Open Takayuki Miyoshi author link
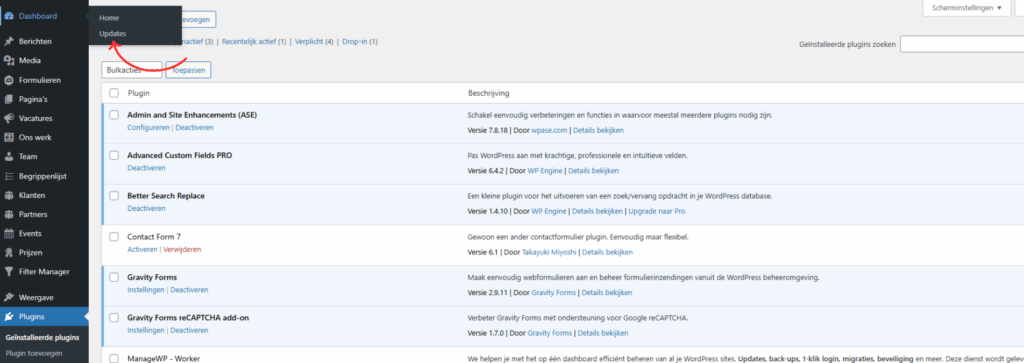1024x363 pixels. 549,252
